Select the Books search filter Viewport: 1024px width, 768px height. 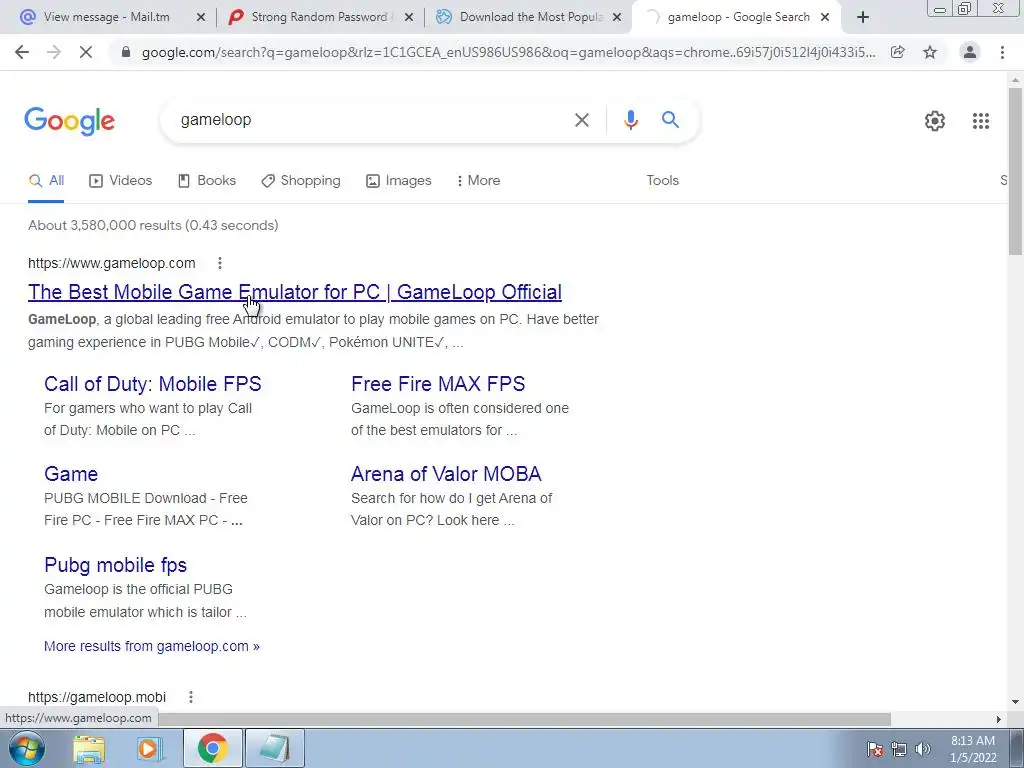206,181
